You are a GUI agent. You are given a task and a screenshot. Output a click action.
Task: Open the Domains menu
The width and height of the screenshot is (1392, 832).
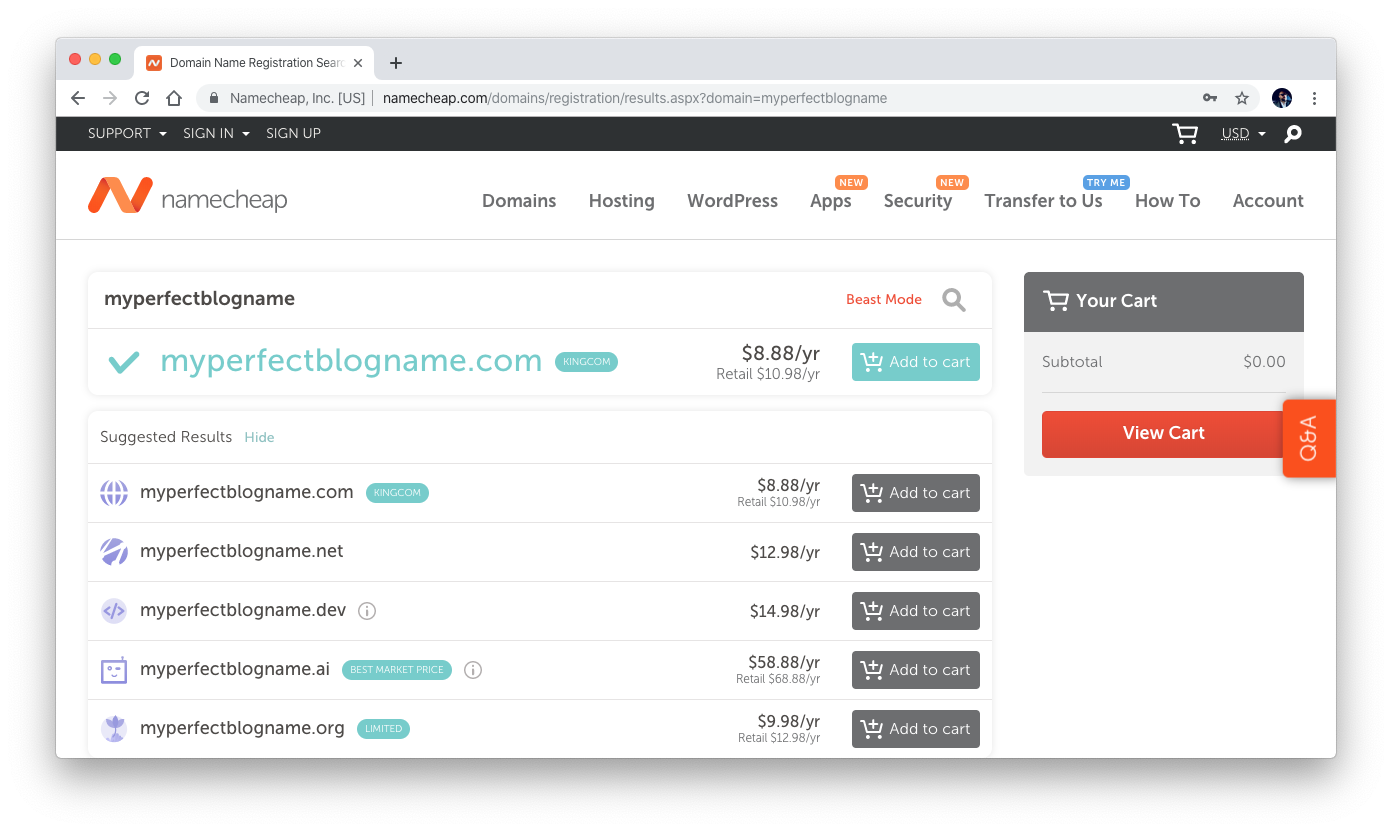[519, 201]
